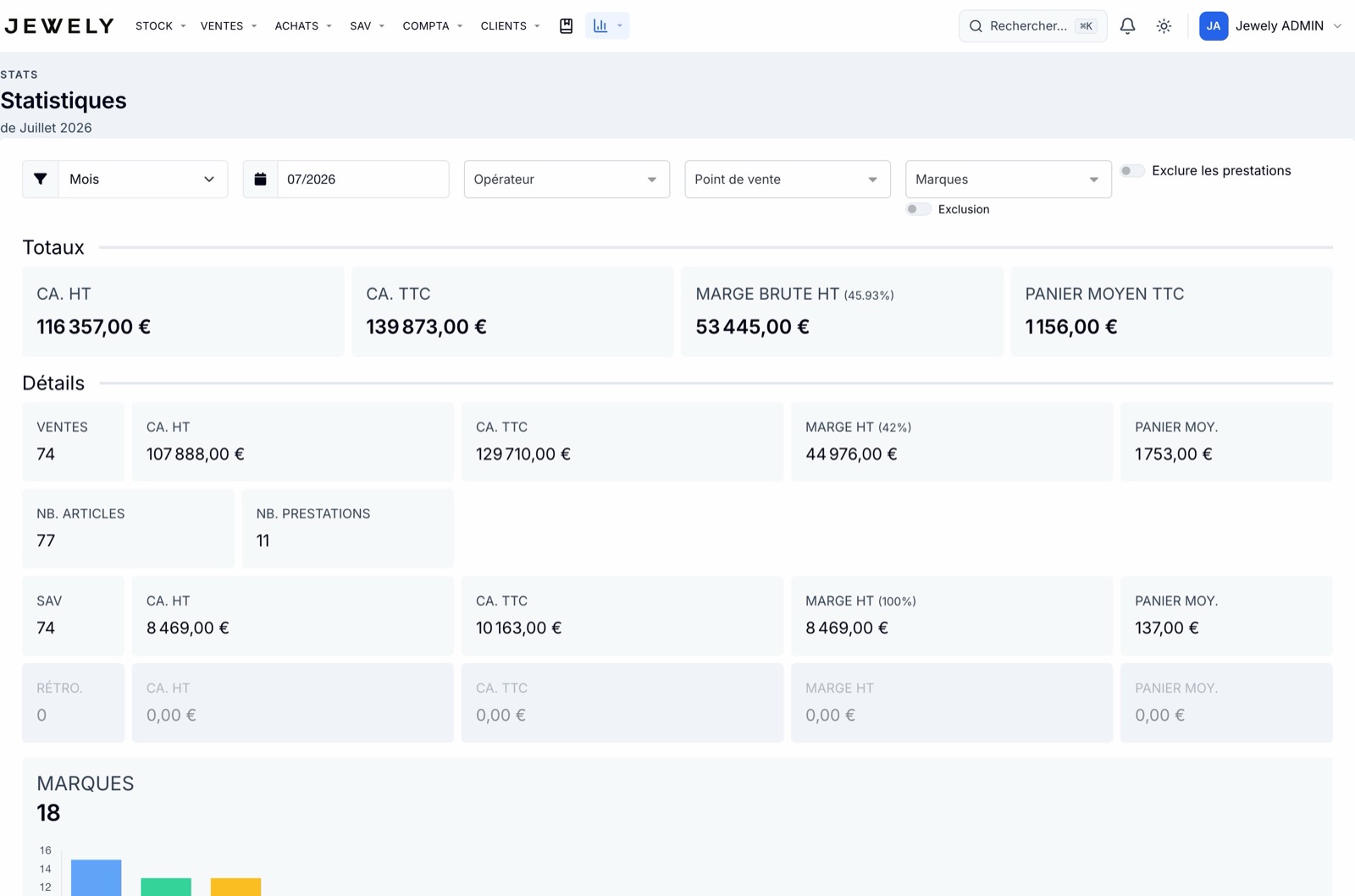
Task: Click the STATS breadcrumb label
Action: [19, 75]
